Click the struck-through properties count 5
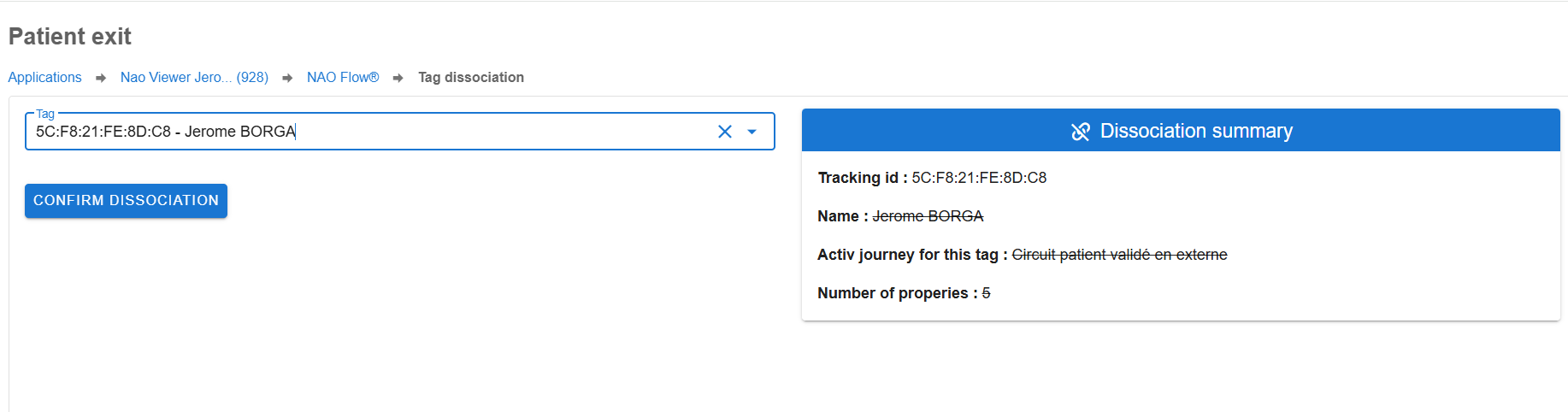This screenshot has height=412, width=1568. [x=986, y=293]
